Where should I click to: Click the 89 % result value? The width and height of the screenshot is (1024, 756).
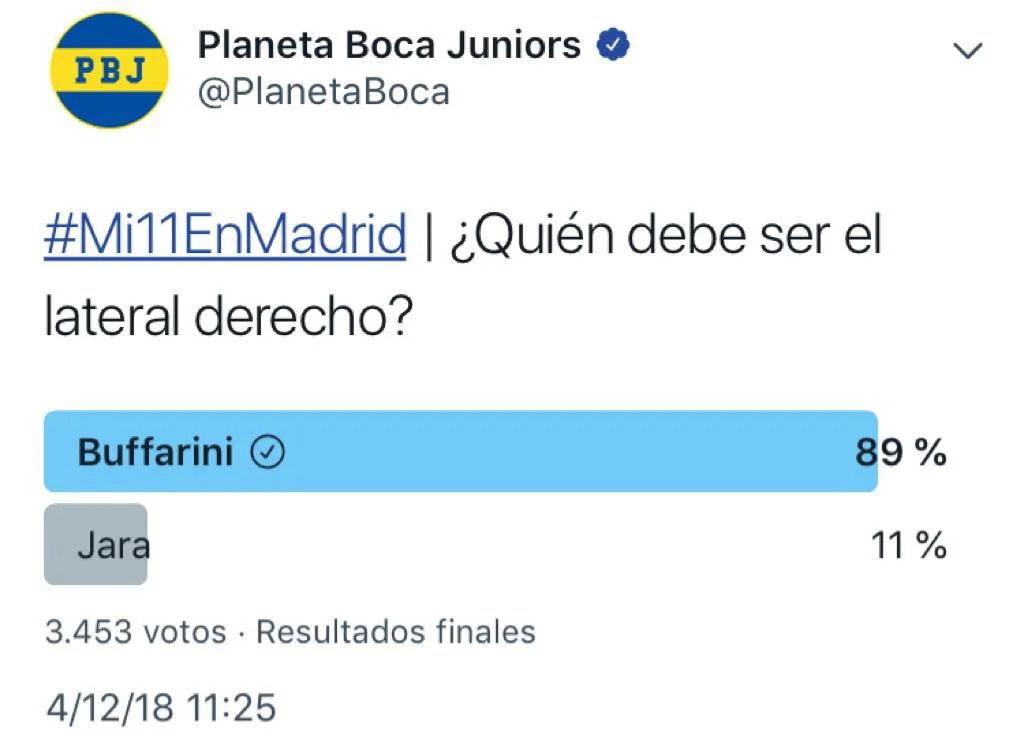click(x=901, y=453)
